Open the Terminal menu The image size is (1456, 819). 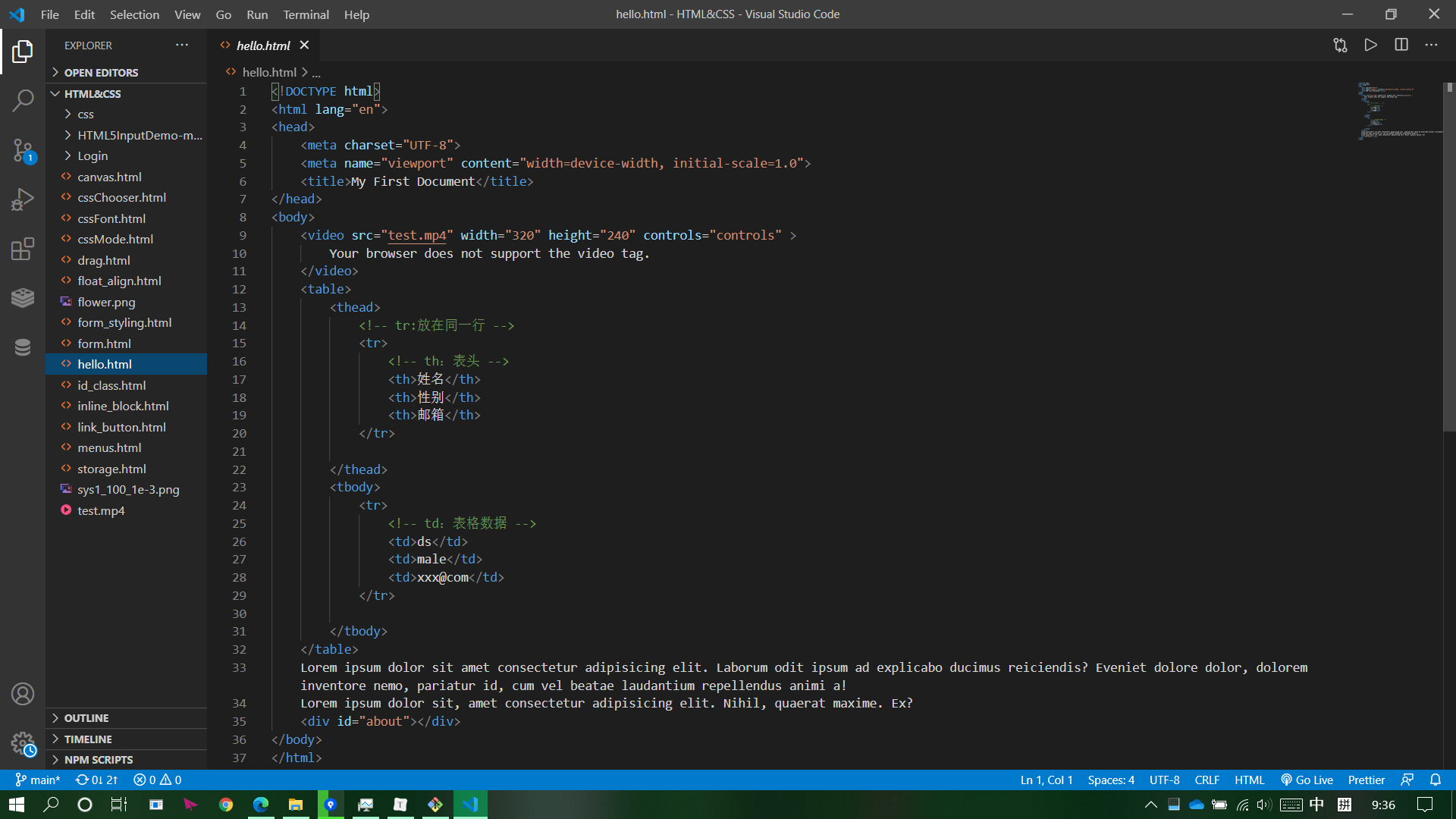[306, 14]
